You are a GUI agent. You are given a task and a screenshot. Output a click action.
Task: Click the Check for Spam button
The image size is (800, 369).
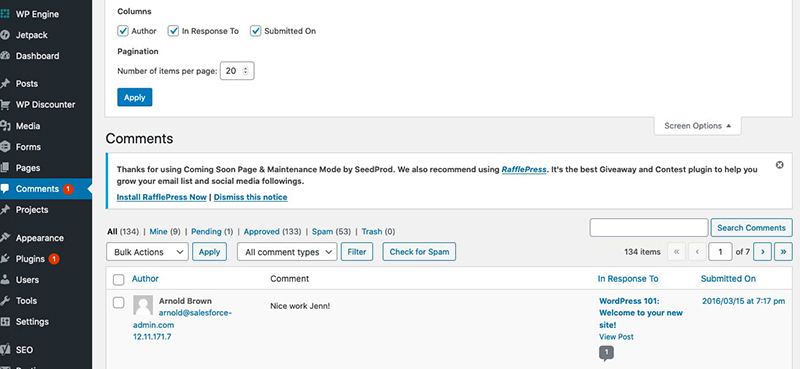point(419,252)
